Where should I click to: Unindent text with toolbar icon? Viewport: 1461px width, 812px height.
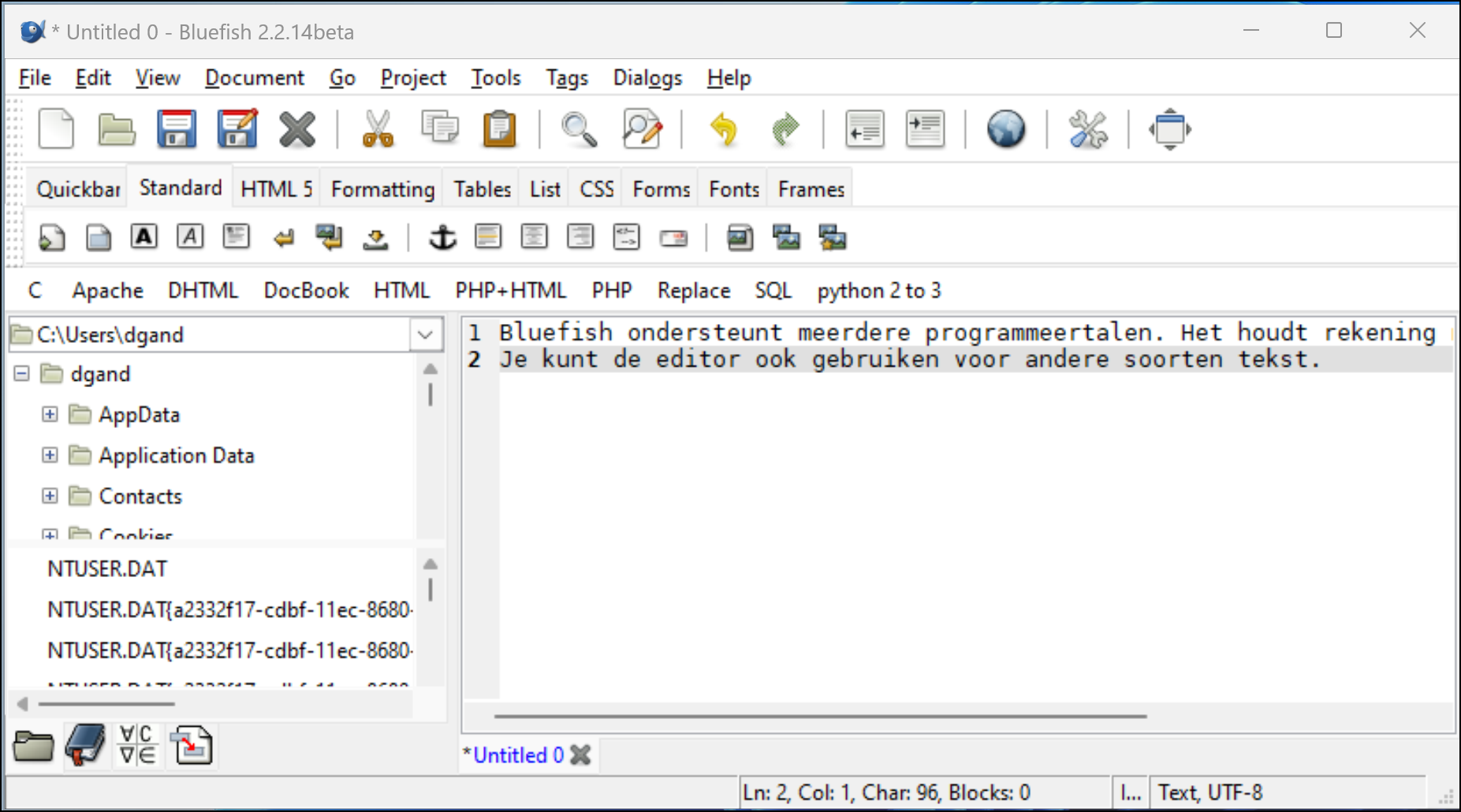click(x=865, y=129)
